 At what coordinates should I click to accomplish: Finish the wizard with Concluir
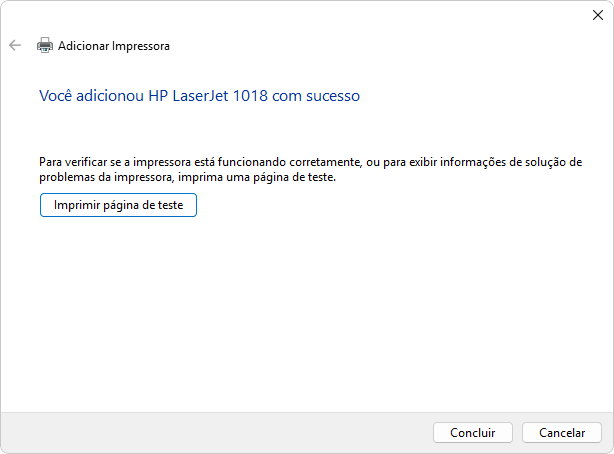(473, 432)
